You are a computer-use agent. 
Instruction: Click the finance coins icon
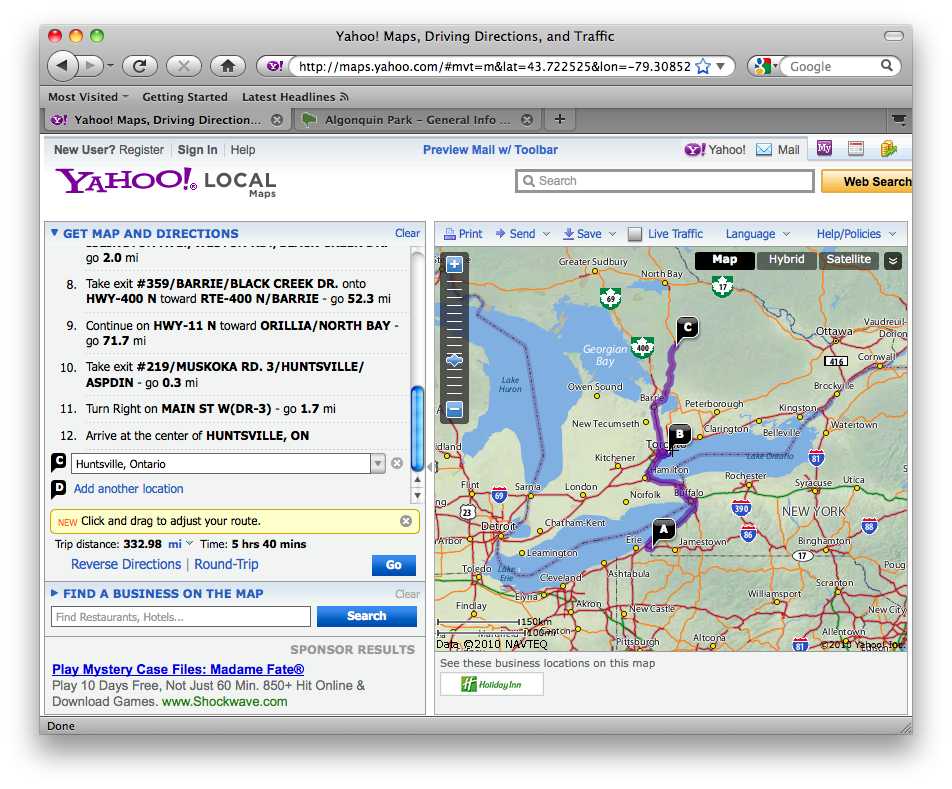tap(888, 148)
